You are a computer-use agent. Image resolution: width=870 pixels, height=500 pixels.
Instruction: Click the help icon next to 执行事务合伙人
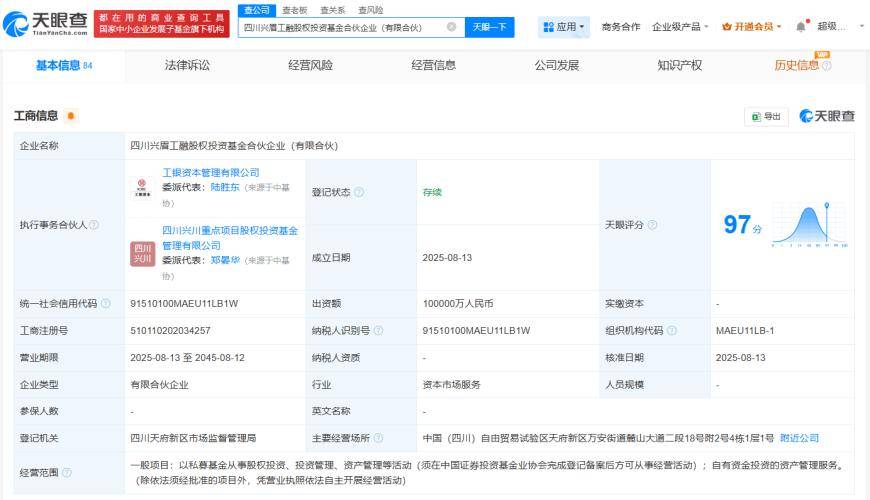click(x=94, y=225)
